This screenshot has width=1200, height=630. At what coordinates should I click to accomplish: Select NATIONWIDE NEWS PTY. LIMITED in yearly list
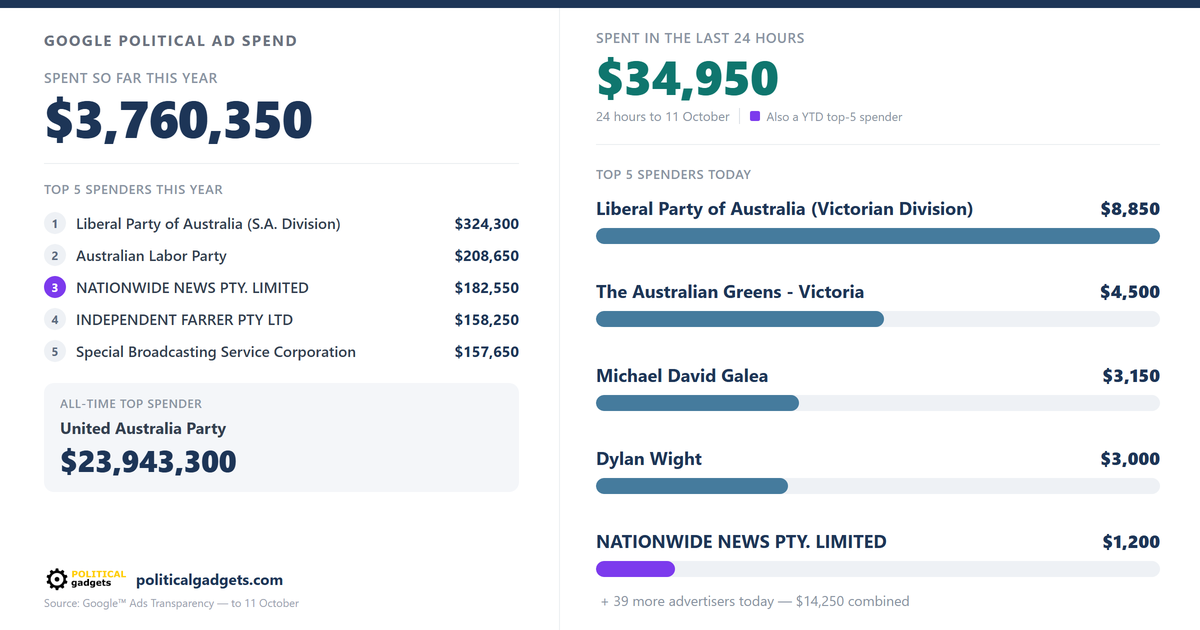192,288
